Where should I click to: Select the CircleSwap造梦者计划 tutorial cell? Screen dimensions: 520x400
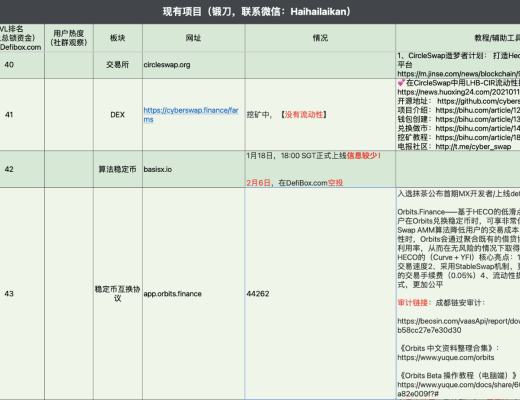(x=458, y=65)
